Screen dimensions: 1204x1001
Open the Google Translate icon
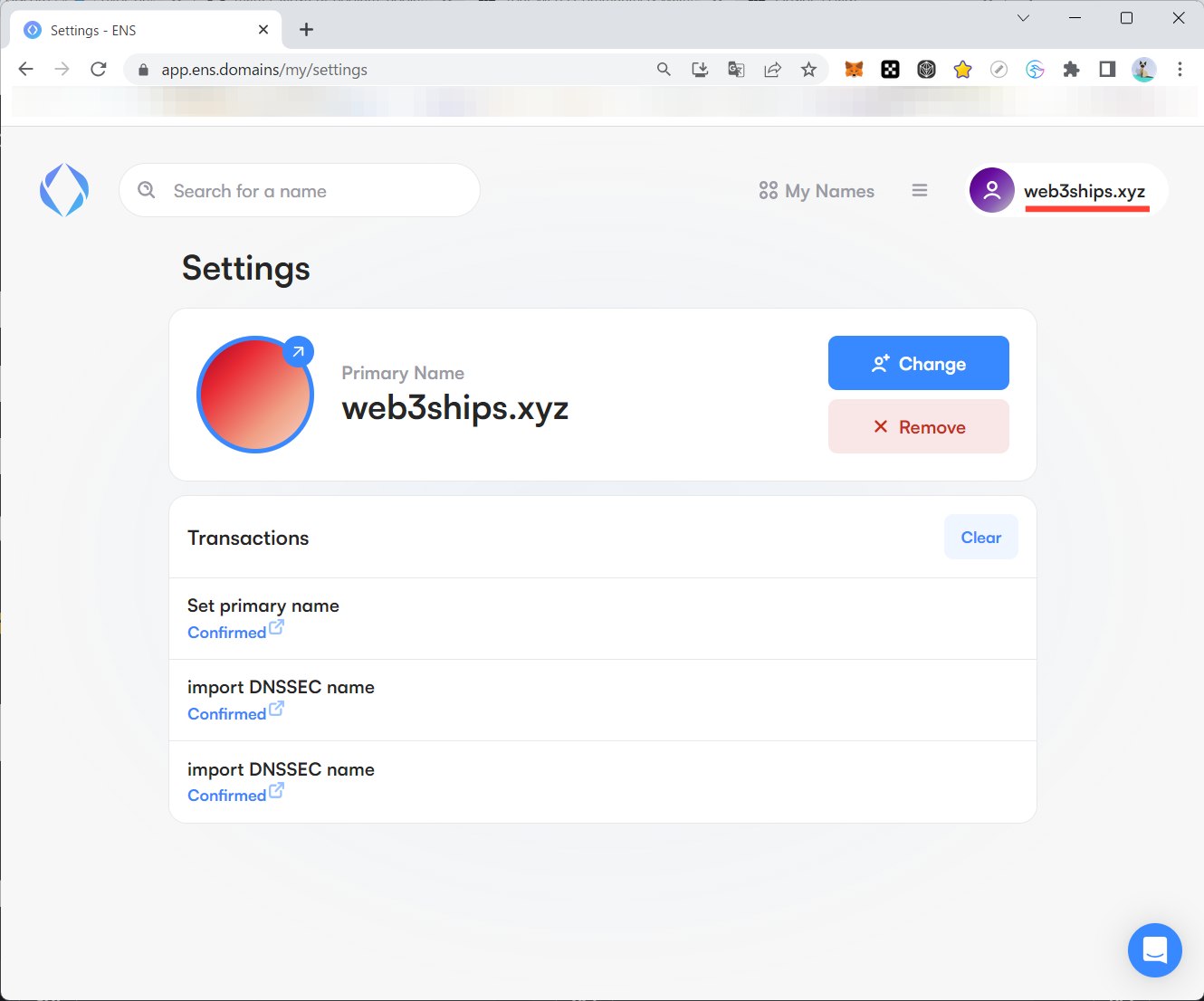tap(736, 70)
